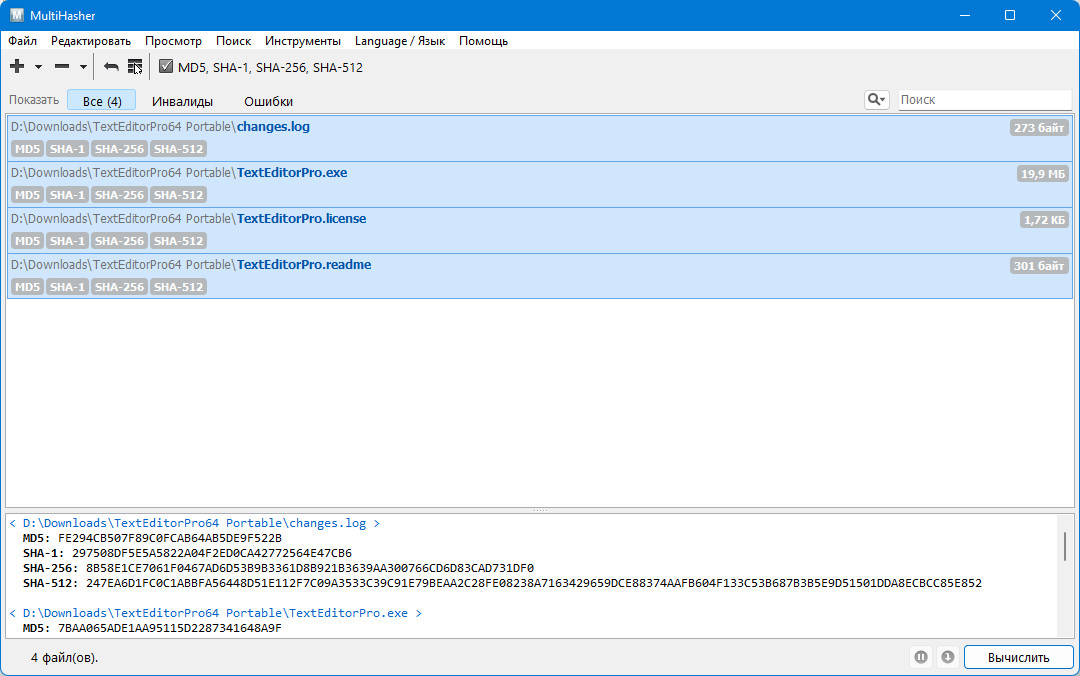Open the add files dropdown arrow
The image size is (1080, 676).
(39, 67)
